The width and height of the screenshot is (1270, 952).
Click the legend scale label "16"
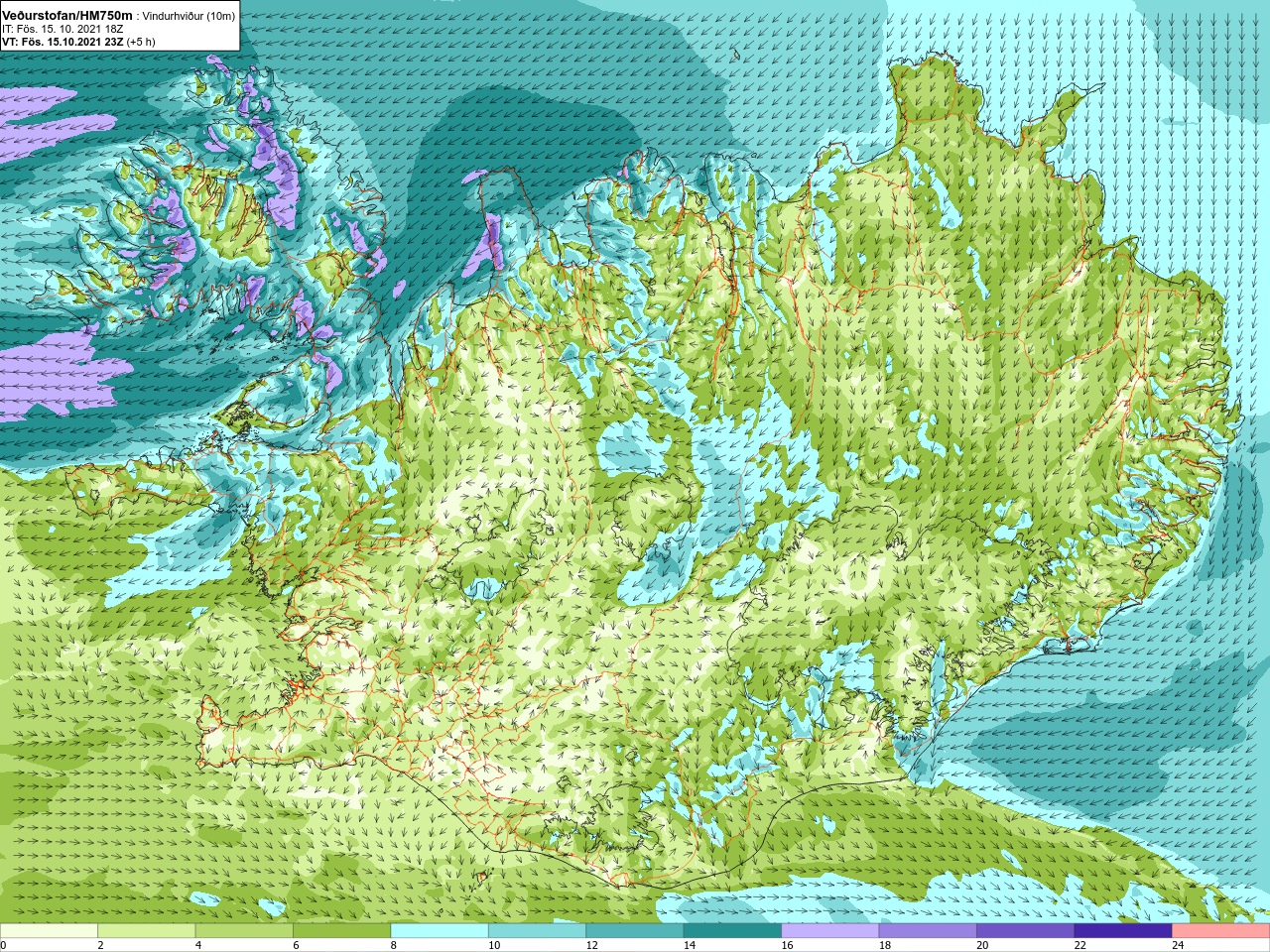point(788,946)
